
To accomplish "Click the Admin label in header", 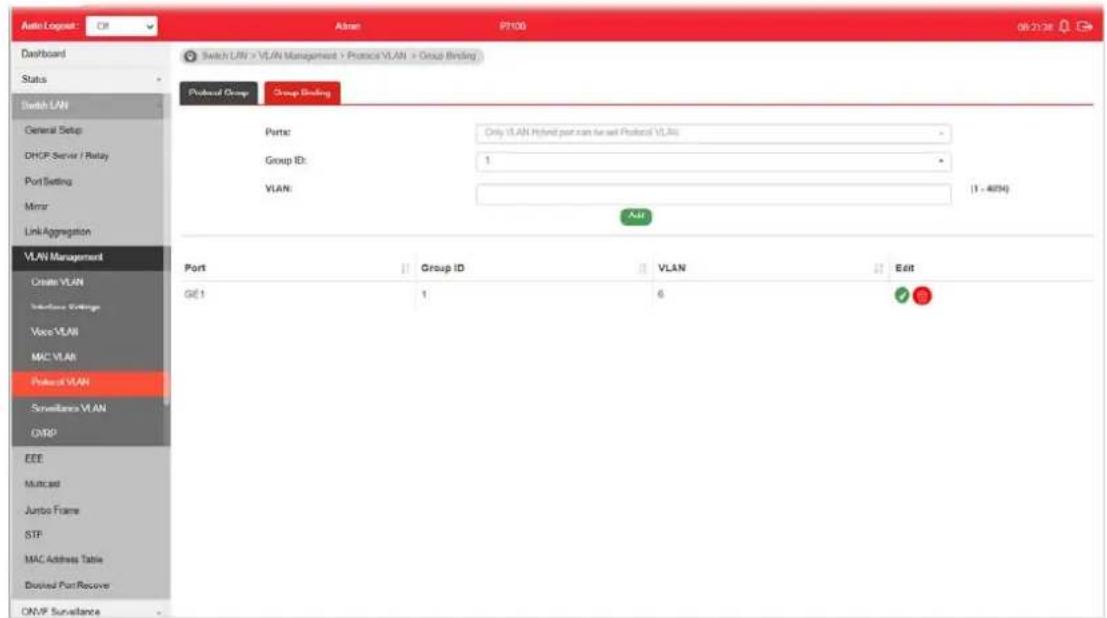I will tap(347, 26).
